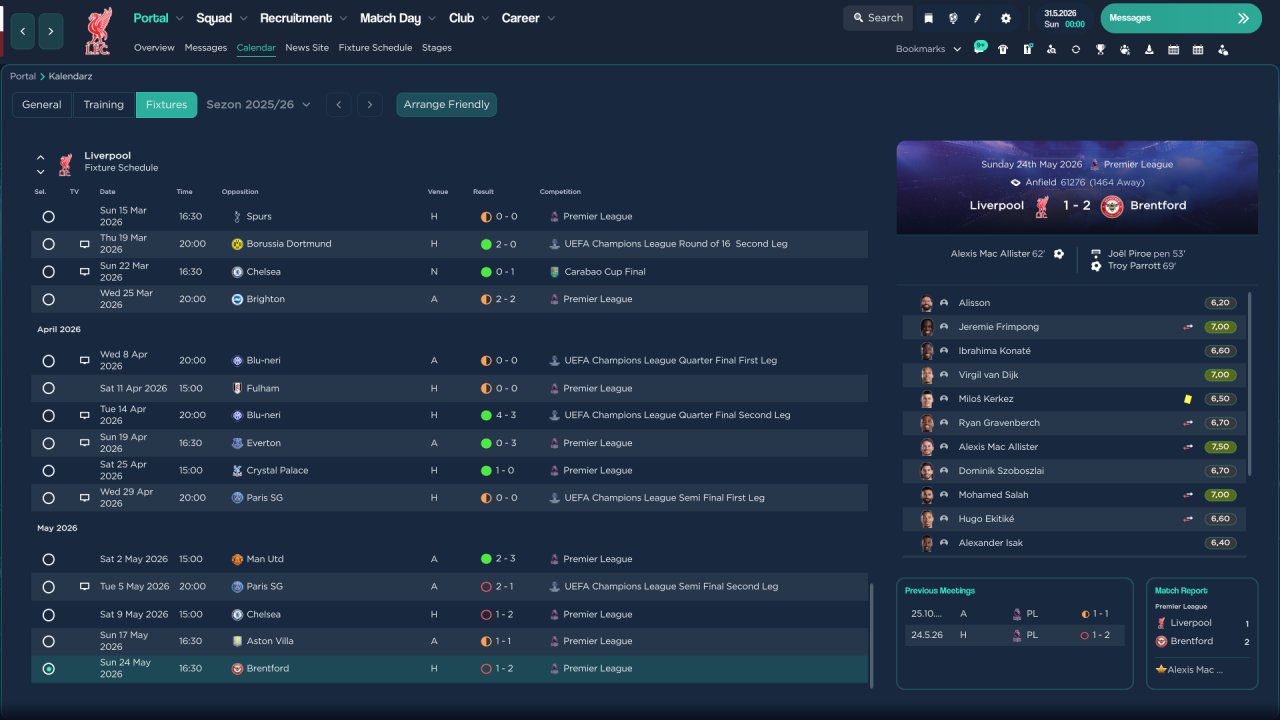The height and width of the screenshot is (720, 1280).
Task: Select the Aston Villa fixture radio button
Action: click(48, 641)
